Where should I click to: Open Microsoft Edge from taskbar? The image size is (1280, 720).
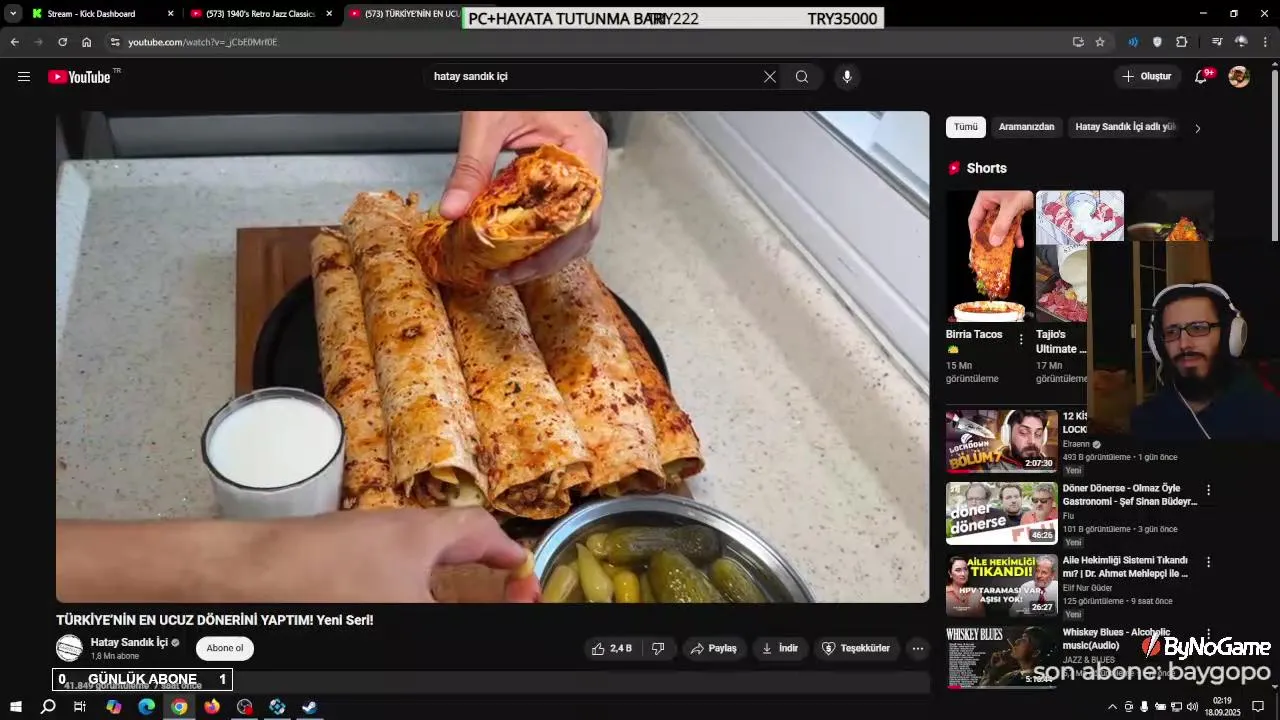coord(147,707)
